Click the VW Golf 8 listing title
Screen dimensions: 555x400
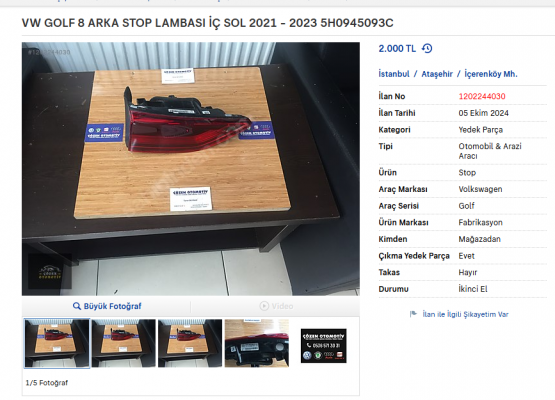point(207,23)
